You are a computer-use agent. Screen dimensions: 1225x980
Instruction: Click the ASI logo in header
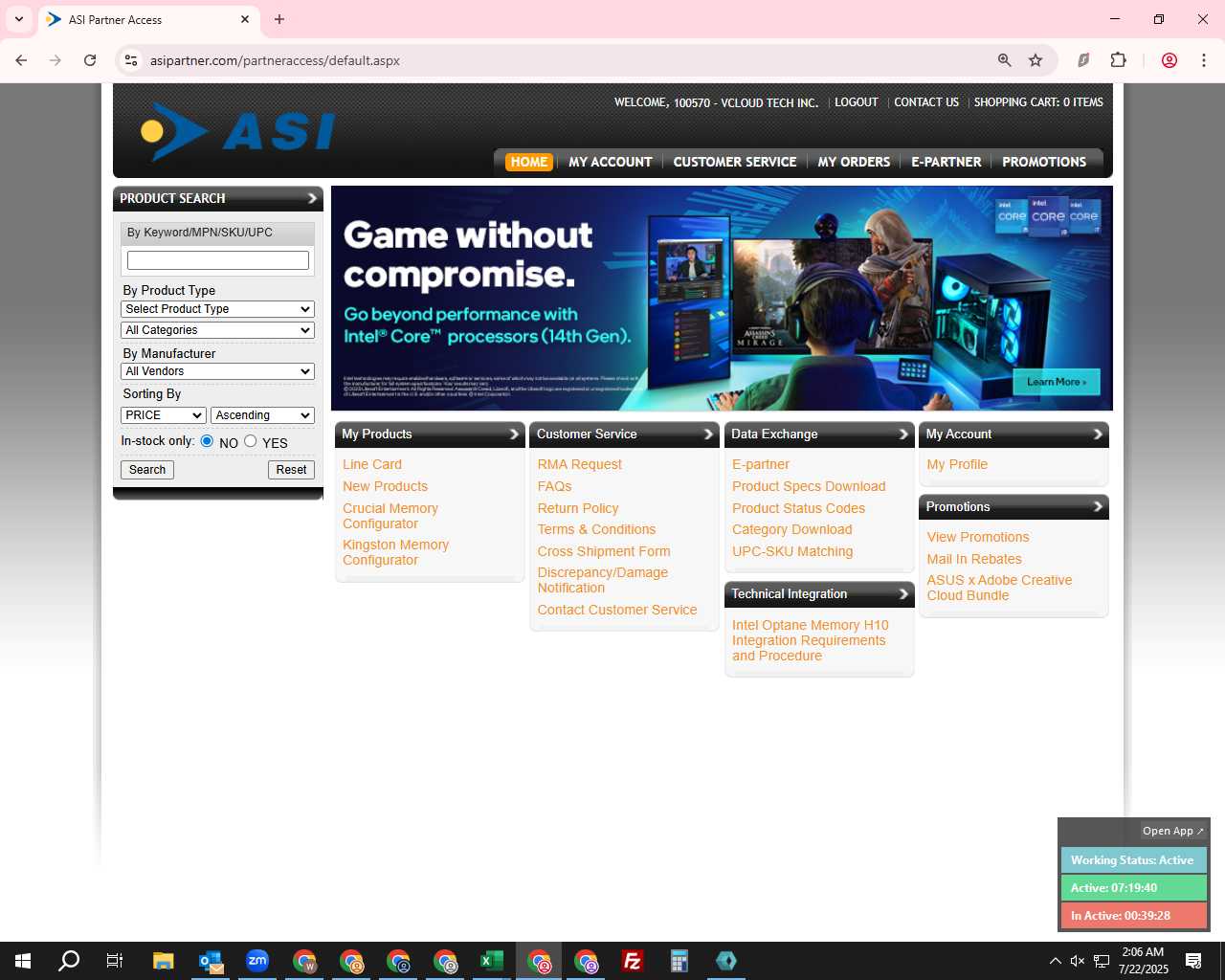[237, 130]
